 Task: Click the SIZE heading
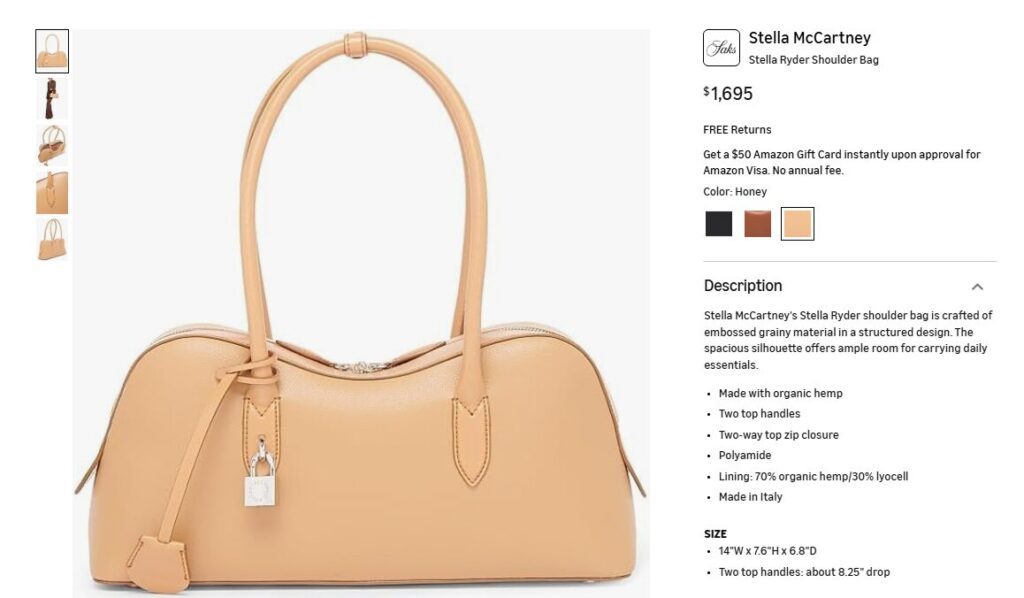[715, 534]
